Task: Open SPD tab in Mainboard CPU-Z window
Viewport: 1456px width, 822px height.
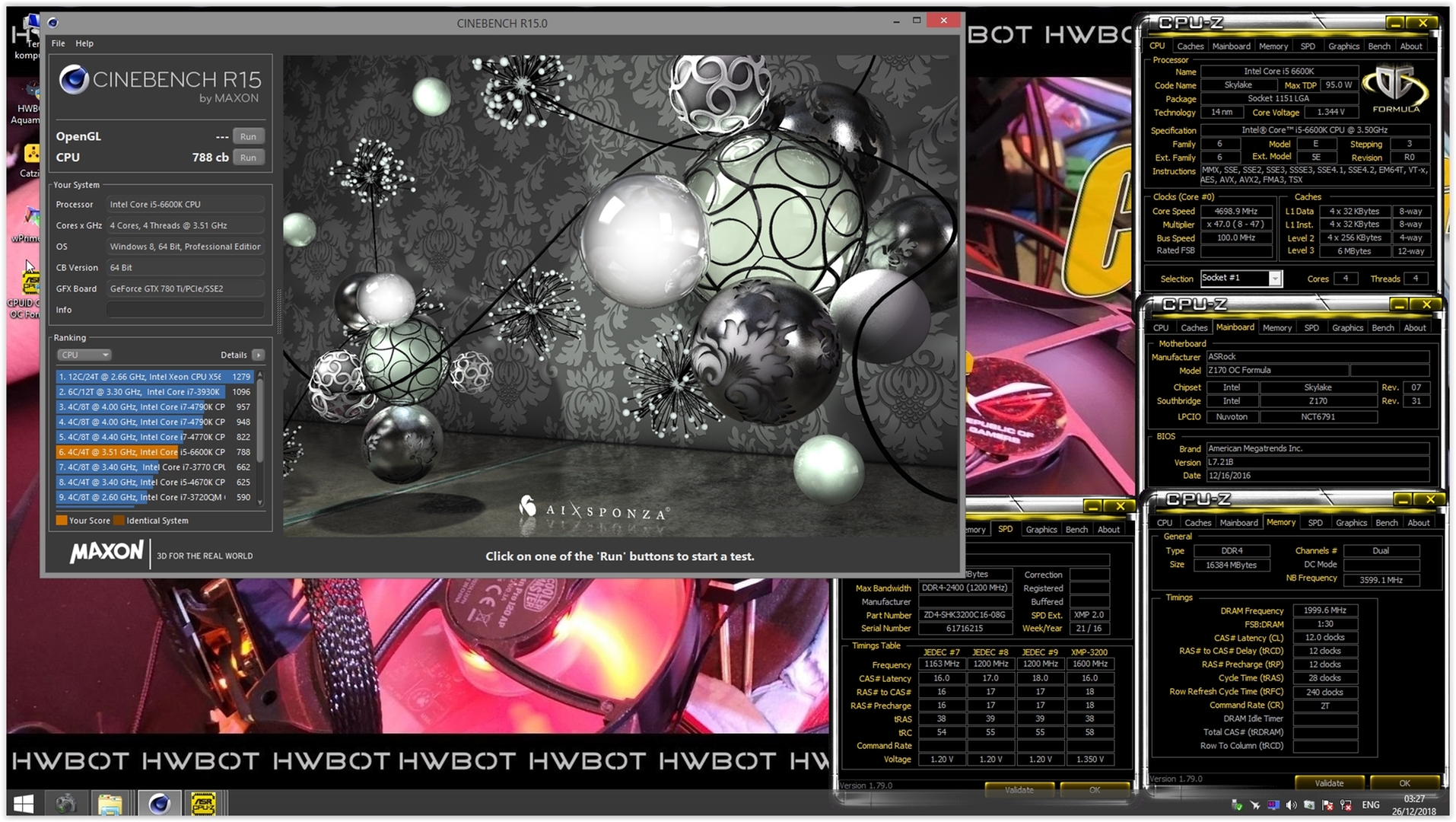Action: click(1311, 328)
